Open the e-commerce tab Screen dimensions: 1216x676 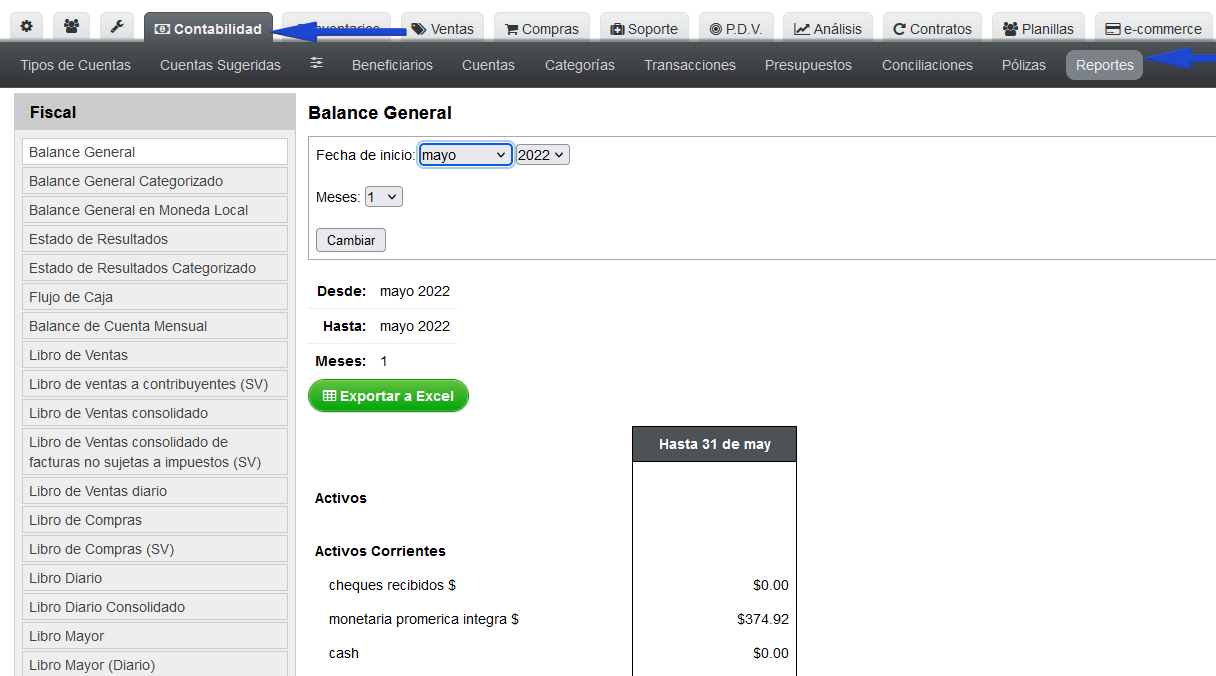pyautogui.click(x=1153, y=29)
